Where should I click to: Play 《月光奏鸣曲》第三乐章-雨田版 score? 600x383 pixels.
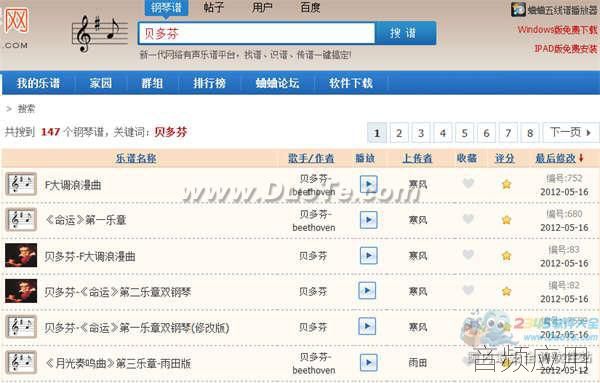(368, 362)
